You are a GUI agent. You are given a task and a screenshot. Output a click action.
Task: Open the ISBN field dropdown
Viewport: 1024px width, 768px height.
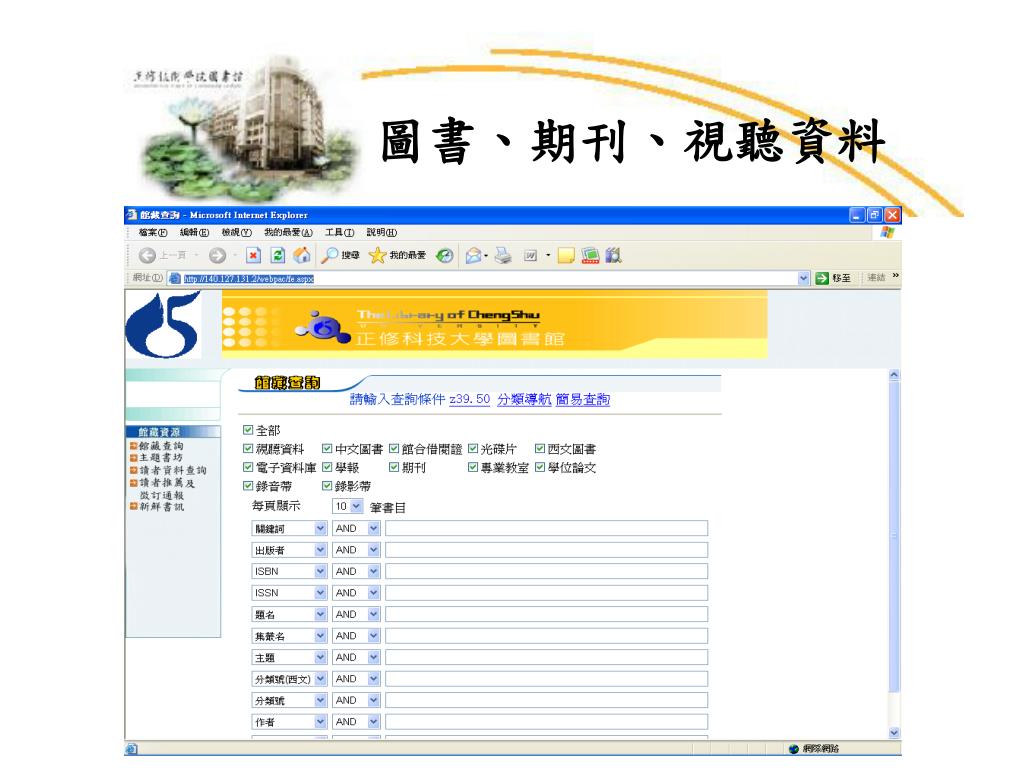point(289,571)
